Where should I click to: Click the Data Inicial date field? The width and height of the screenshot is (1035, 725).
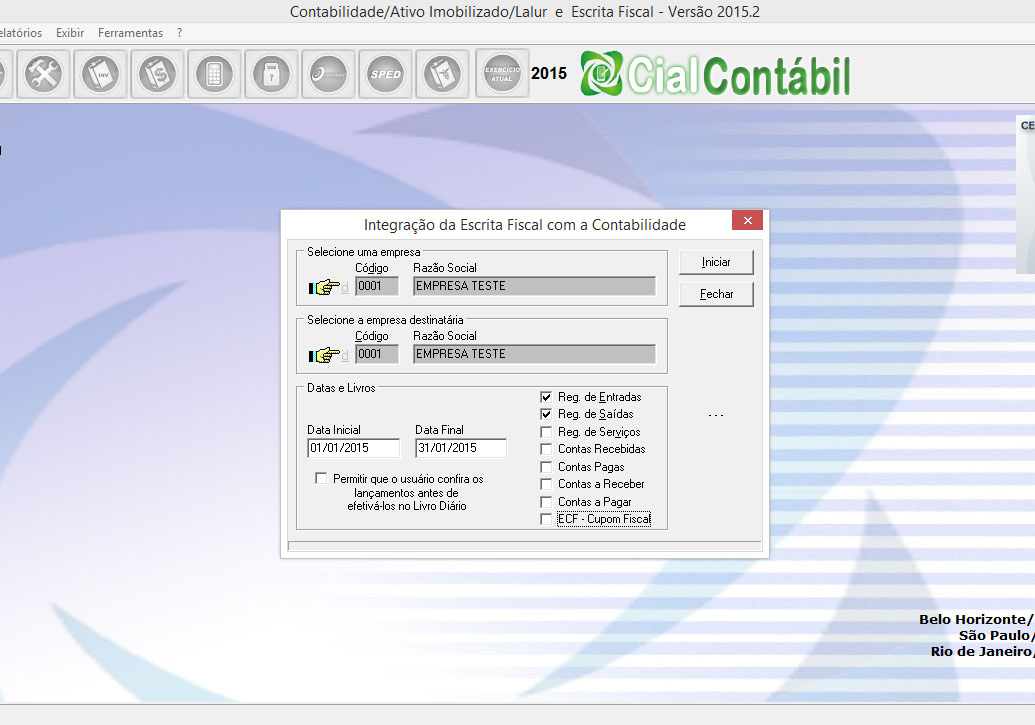[353, 448]
